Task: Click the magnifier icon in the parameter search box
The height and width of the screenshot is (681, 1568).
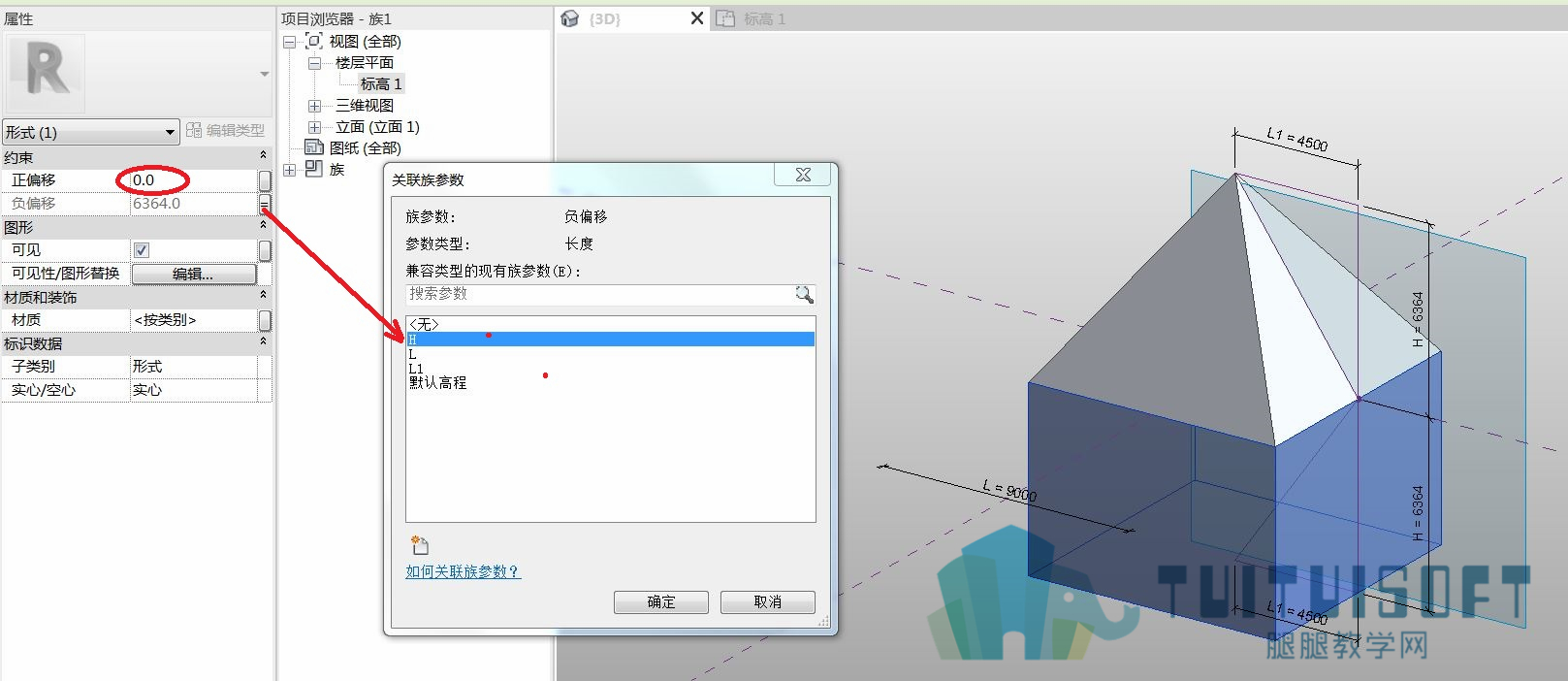Action: click(804, 294)
